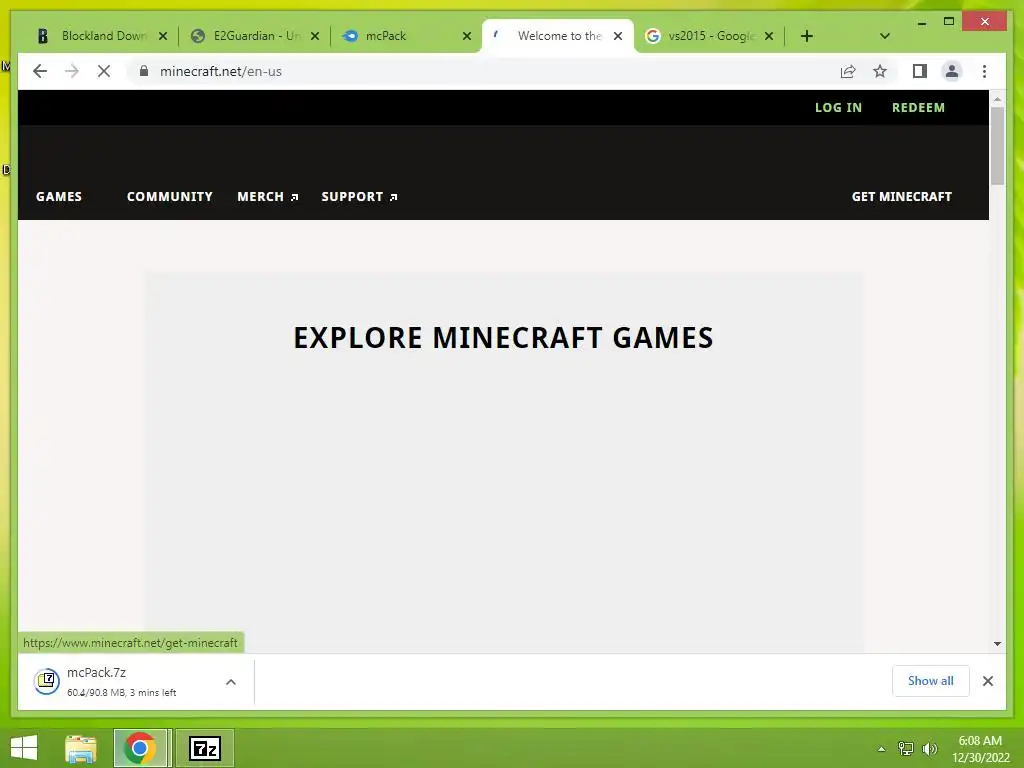Click the page scrollbar thumb
Image resolution: width=1024 pixels, height=768 pixels.
[997, 146]
